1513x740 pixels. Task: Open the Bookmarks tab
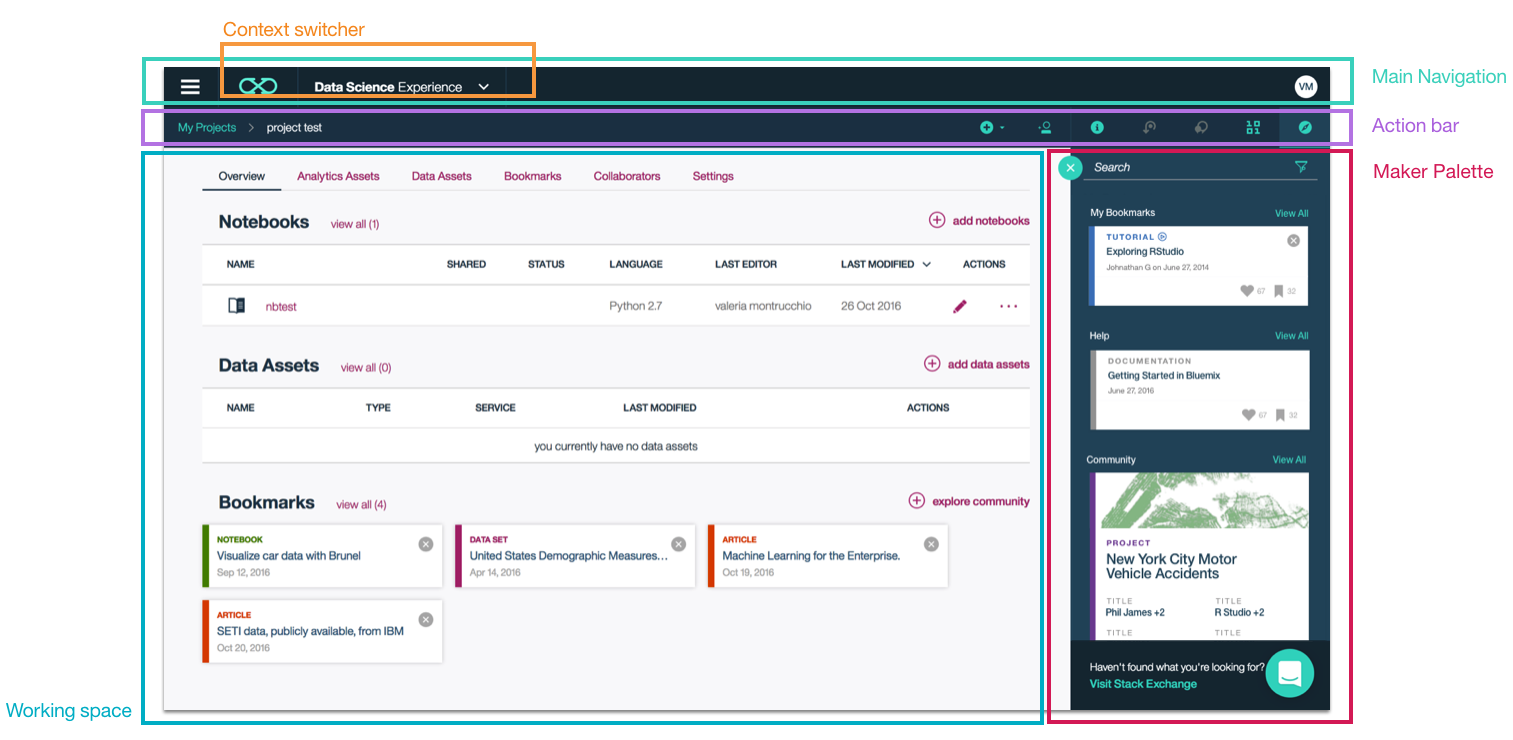[533, 176]
